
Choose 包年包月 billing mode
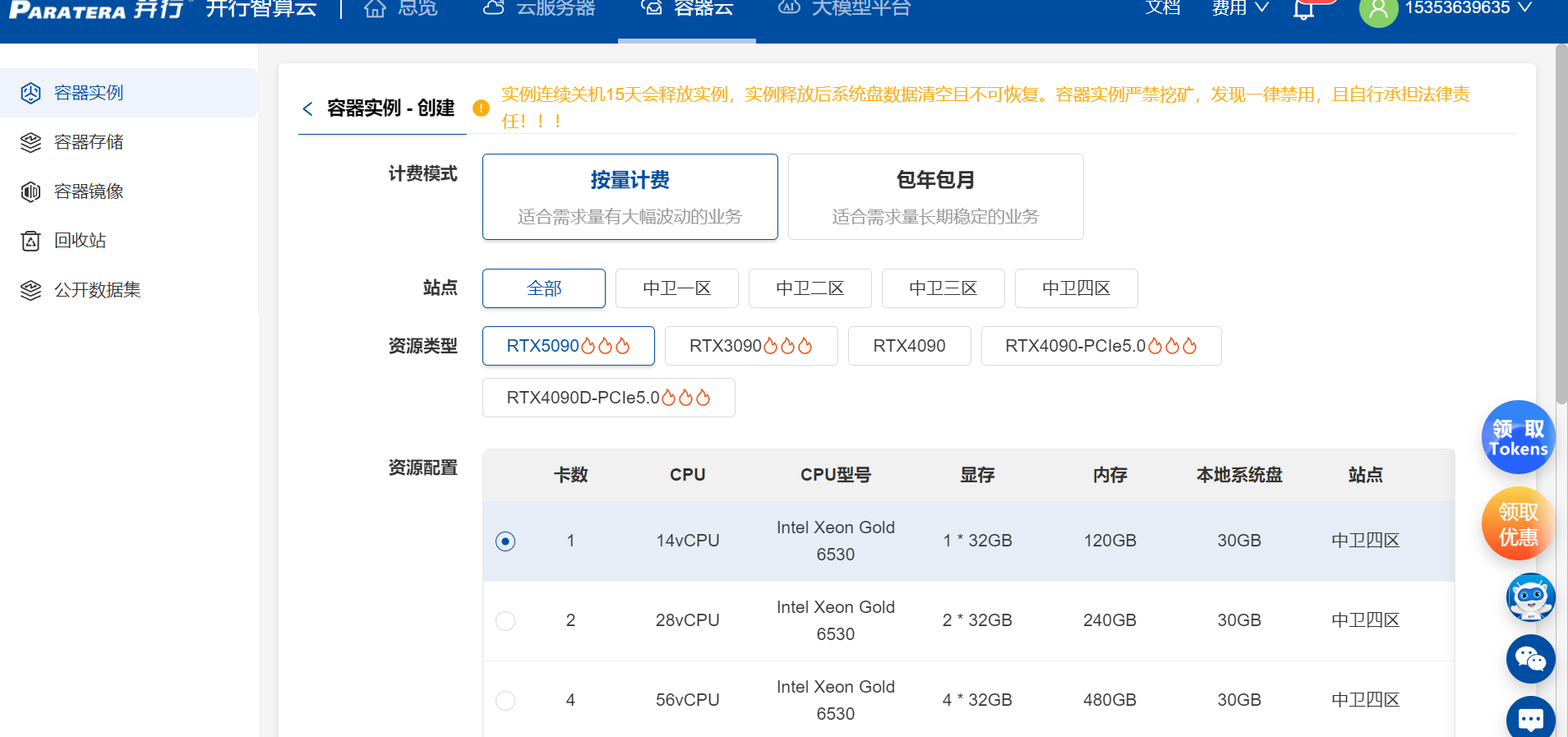pyautogui.click(x=936, y=197)
